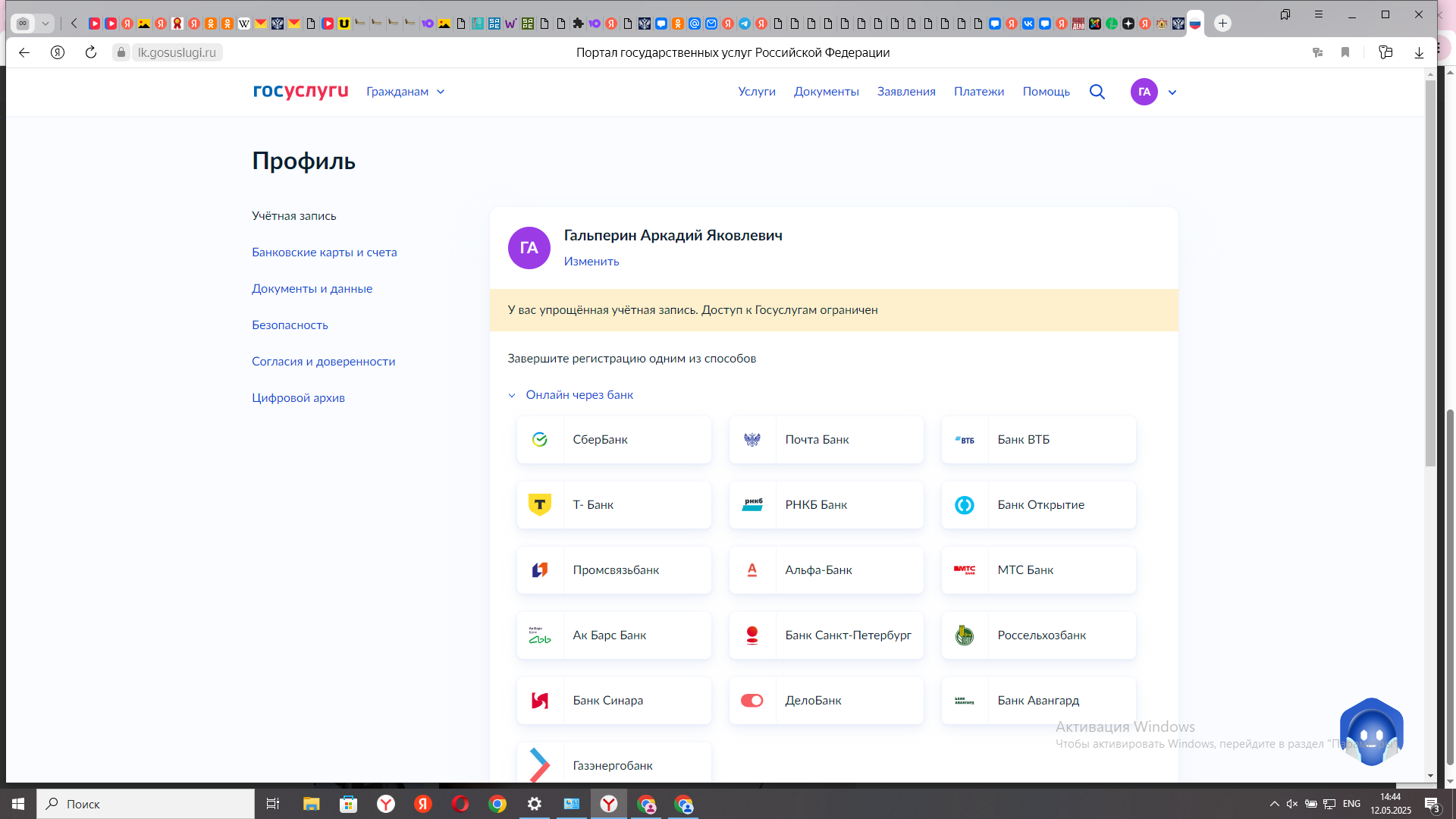Open the Windows Start button

(18, 804)
